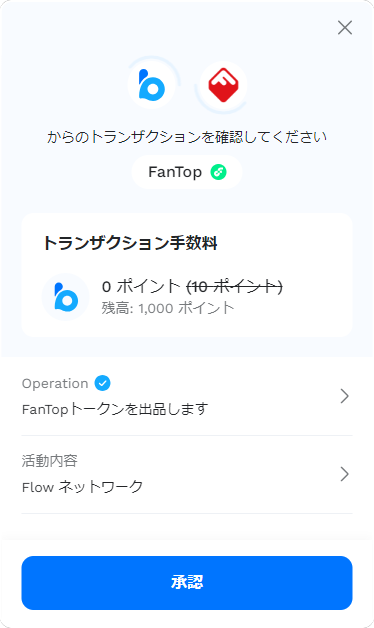The height and width of the screenshot is (628, 374).
Task: Expand Operation details with the chevron
Action: click(344, 396)
